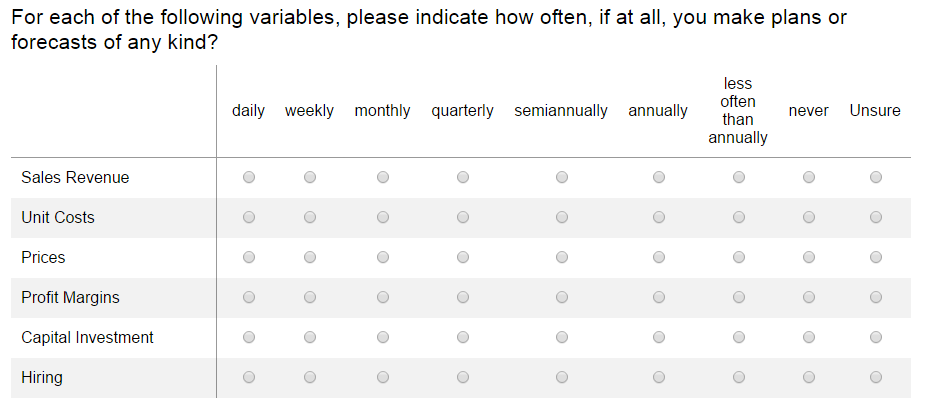Select weekly for Profit Margins

pyautogui.click(x=310, y=297)
